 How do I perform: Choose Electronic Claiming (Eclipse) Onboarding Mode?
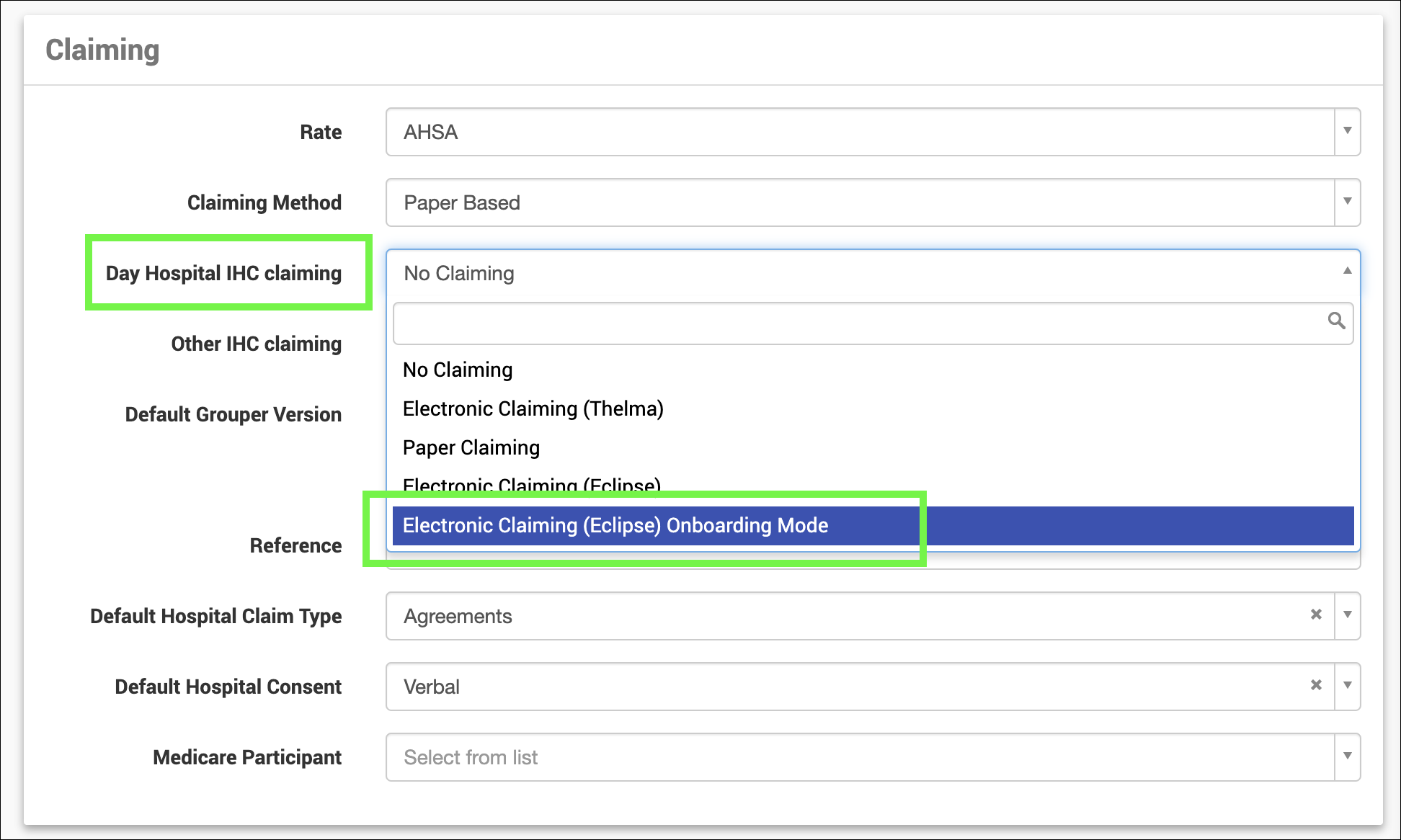pos(615,525)
